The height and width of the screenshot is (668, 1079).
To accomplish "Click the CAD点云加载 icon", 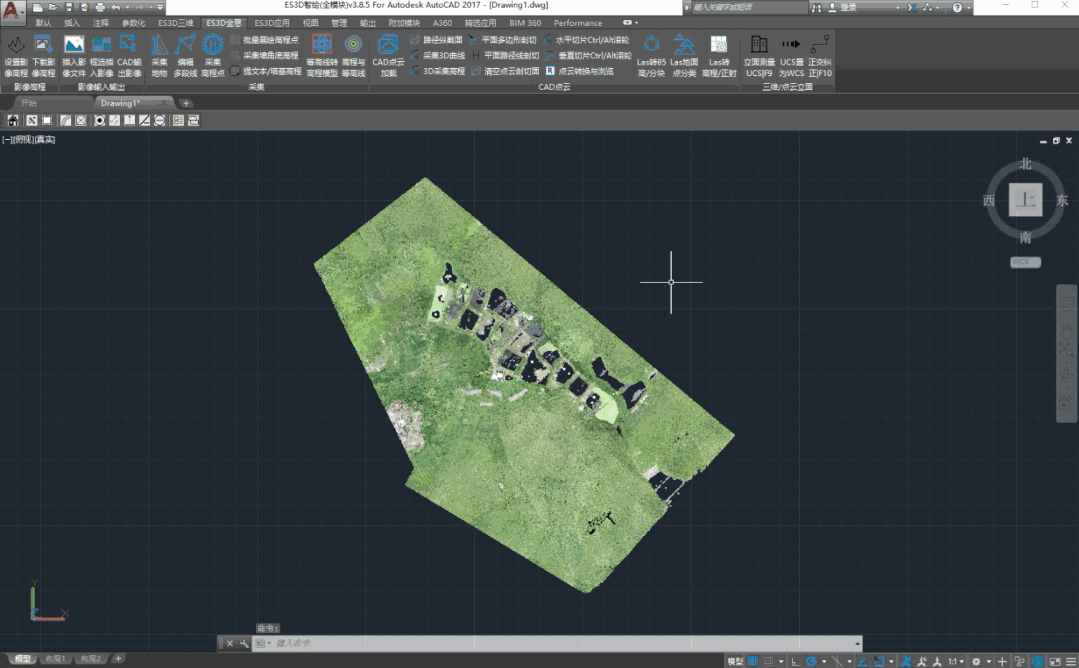I will [388, 56].
